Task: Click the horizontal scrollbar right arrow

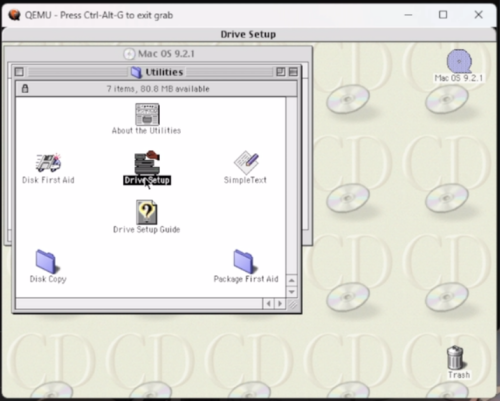Action: pyautogui.click(x=280, y=304)
